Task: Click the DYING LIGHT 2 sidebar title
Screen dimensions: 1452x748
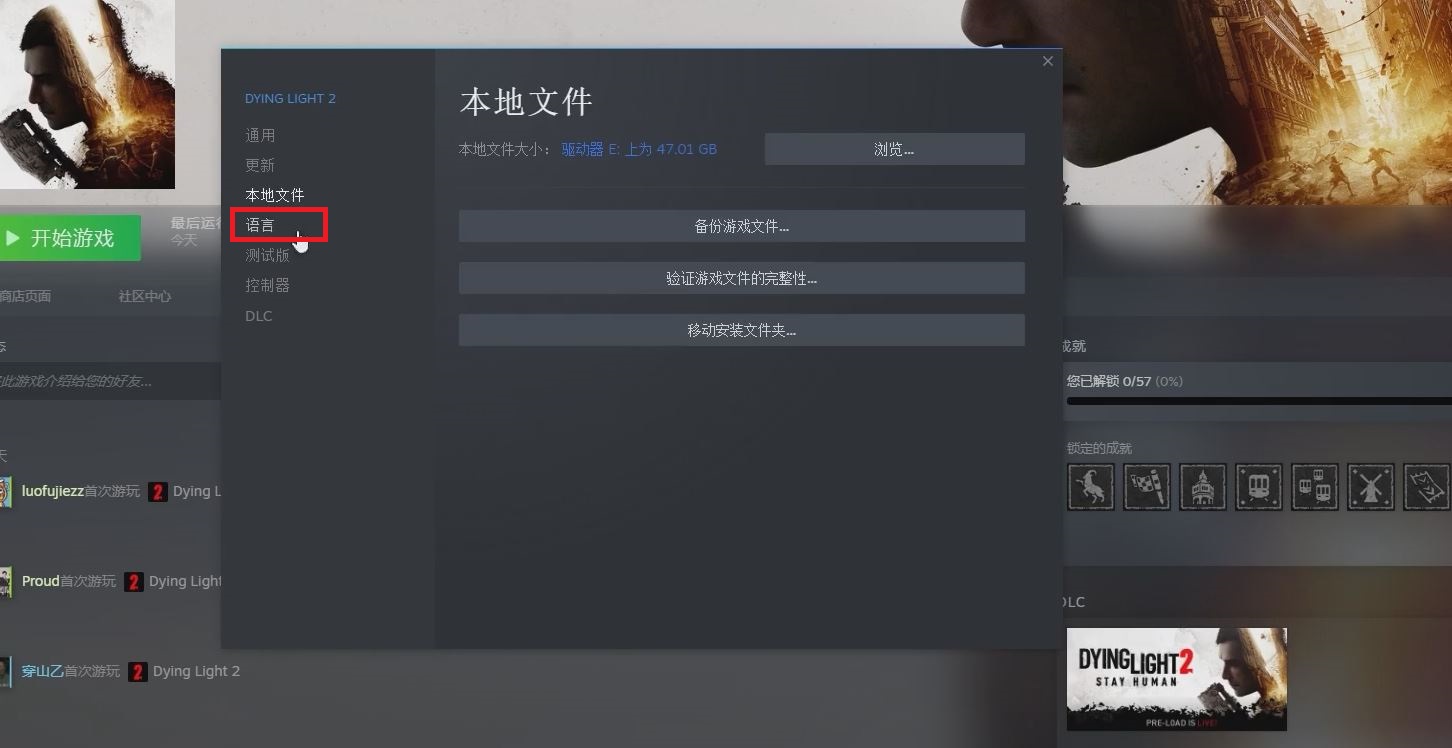Action: click(290, 98)
